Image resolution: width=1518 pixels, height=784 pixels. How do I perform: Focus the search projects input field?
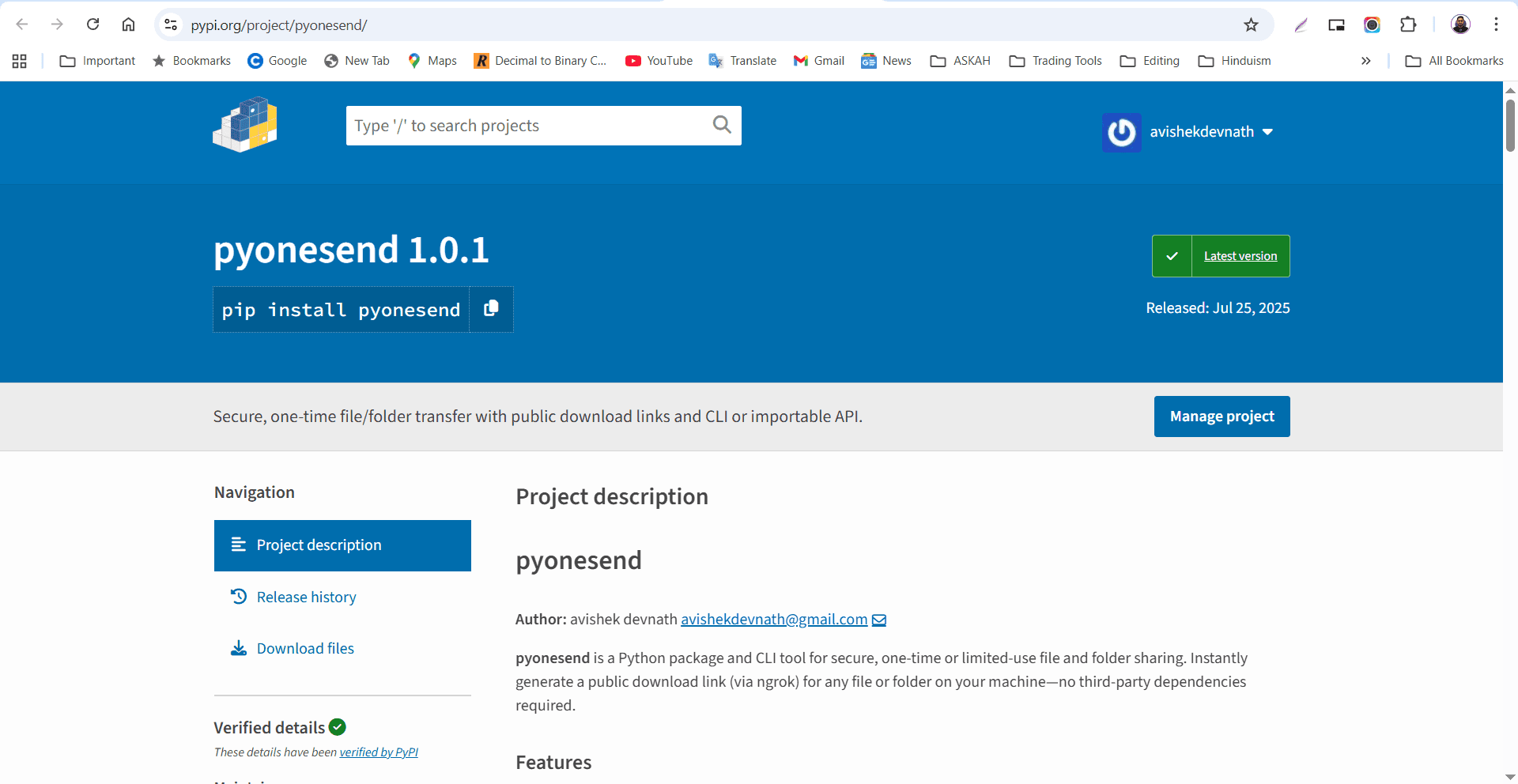point(526,126)
